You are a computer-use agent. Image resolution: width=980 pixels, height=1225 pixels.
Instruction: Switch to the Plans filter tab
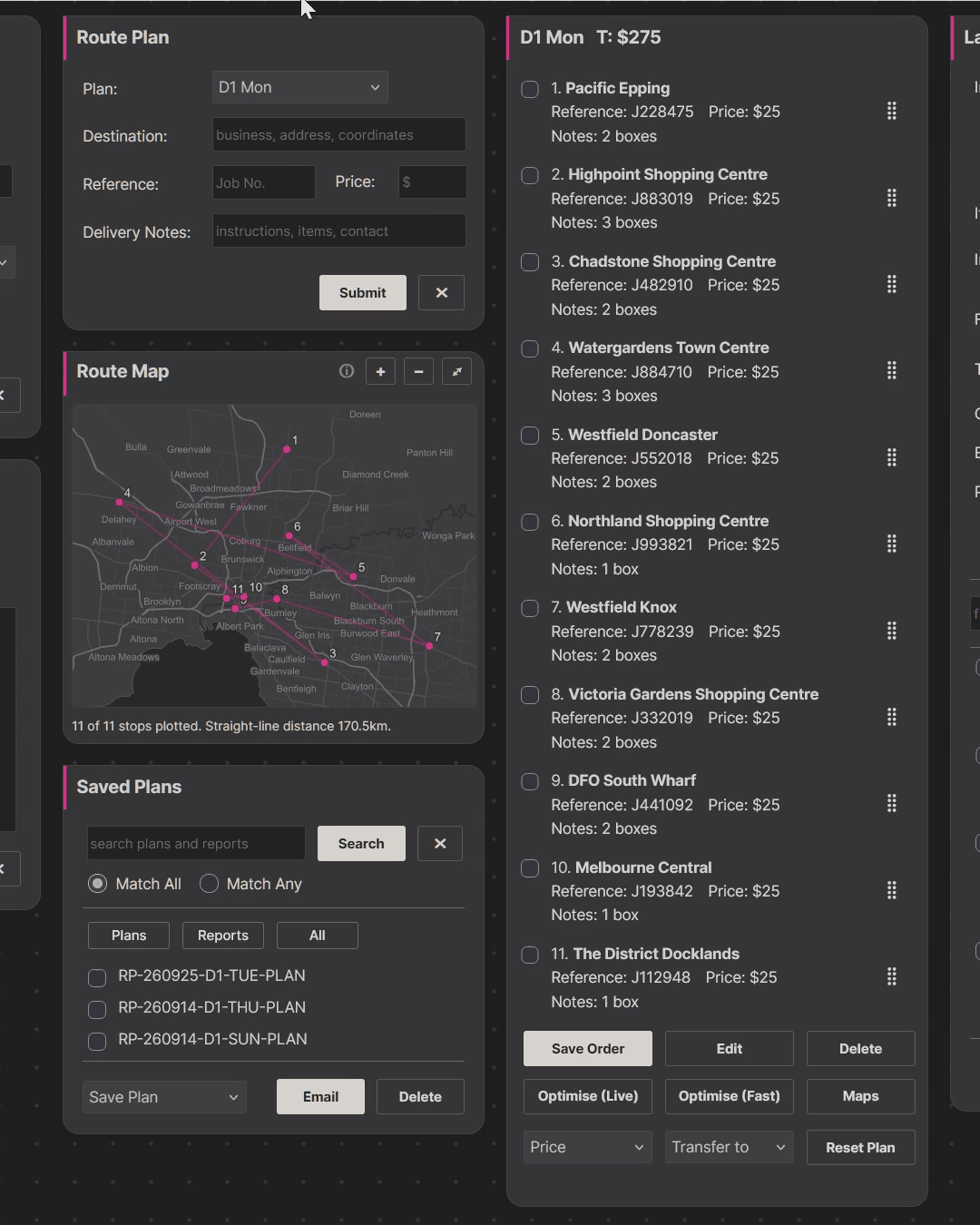pyautogui.click(x=129, y=936)
